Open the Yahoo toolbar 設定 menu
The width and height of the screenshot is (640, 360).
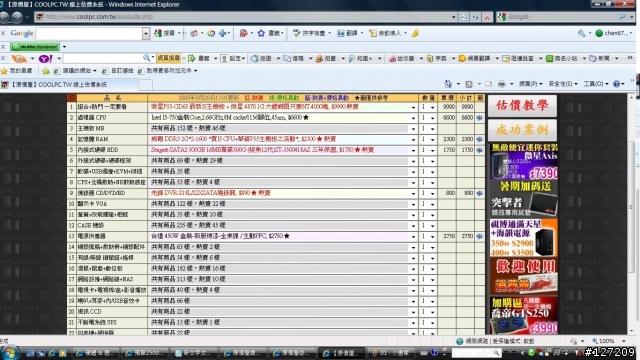(233, 59)
